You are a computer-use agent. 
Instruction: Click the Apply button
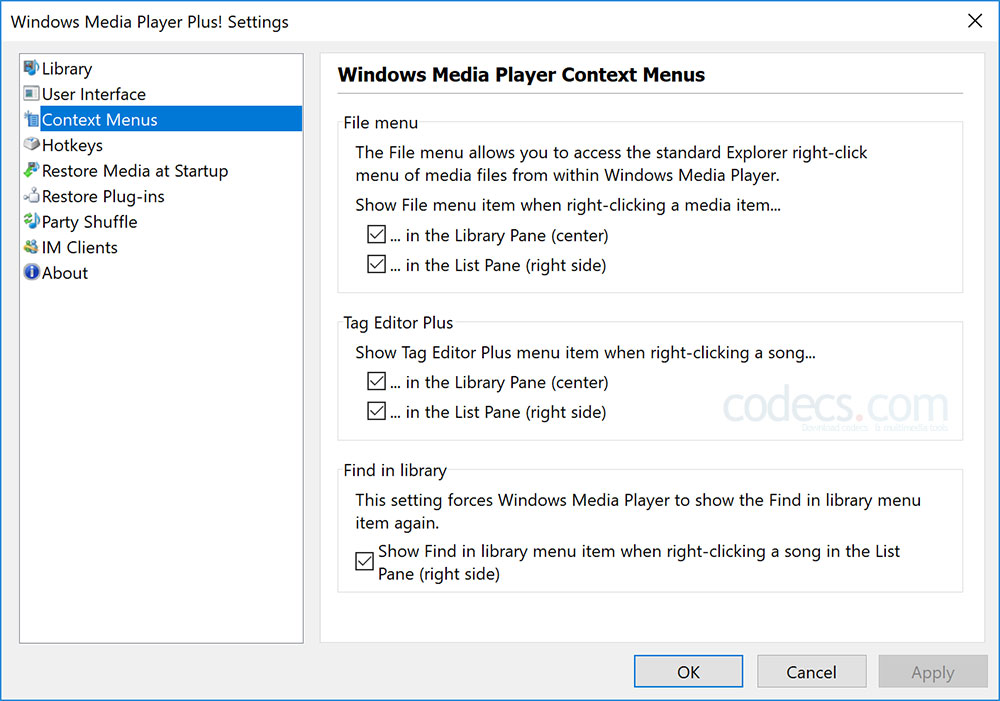pos(932,672)
